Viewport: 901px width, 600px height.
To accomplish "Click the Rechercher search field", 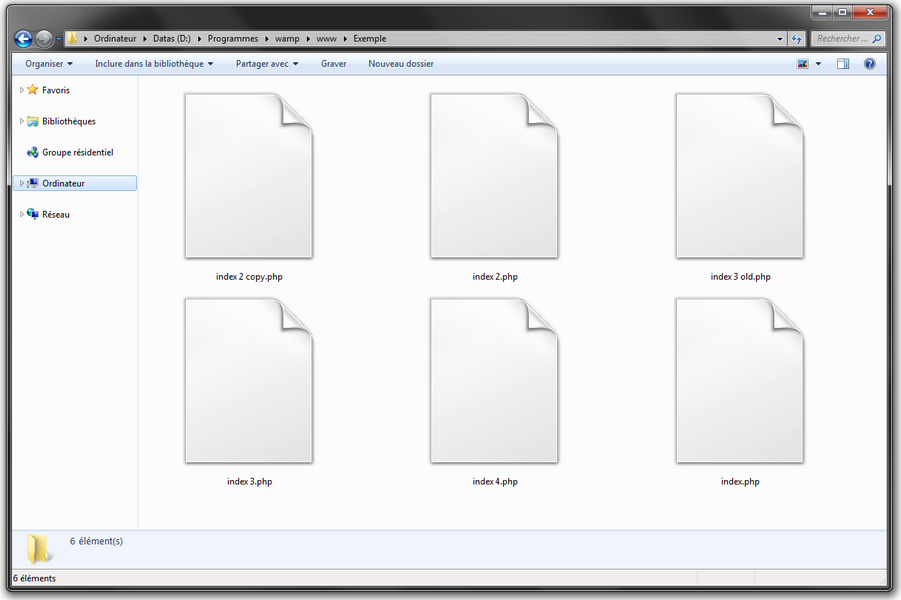I will coord(842,39).
